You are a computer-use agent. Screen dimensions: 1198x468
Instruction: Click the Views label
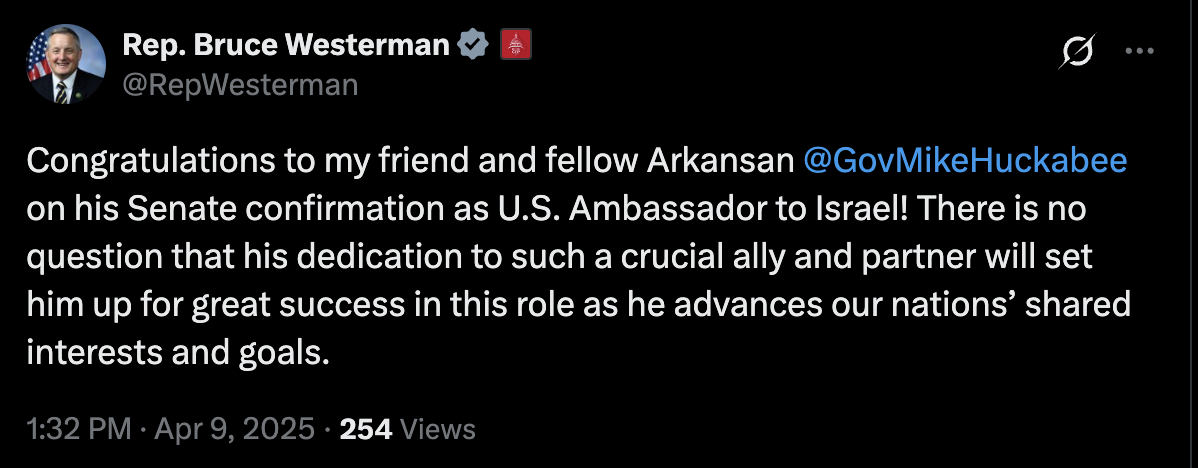coord(437,429)
